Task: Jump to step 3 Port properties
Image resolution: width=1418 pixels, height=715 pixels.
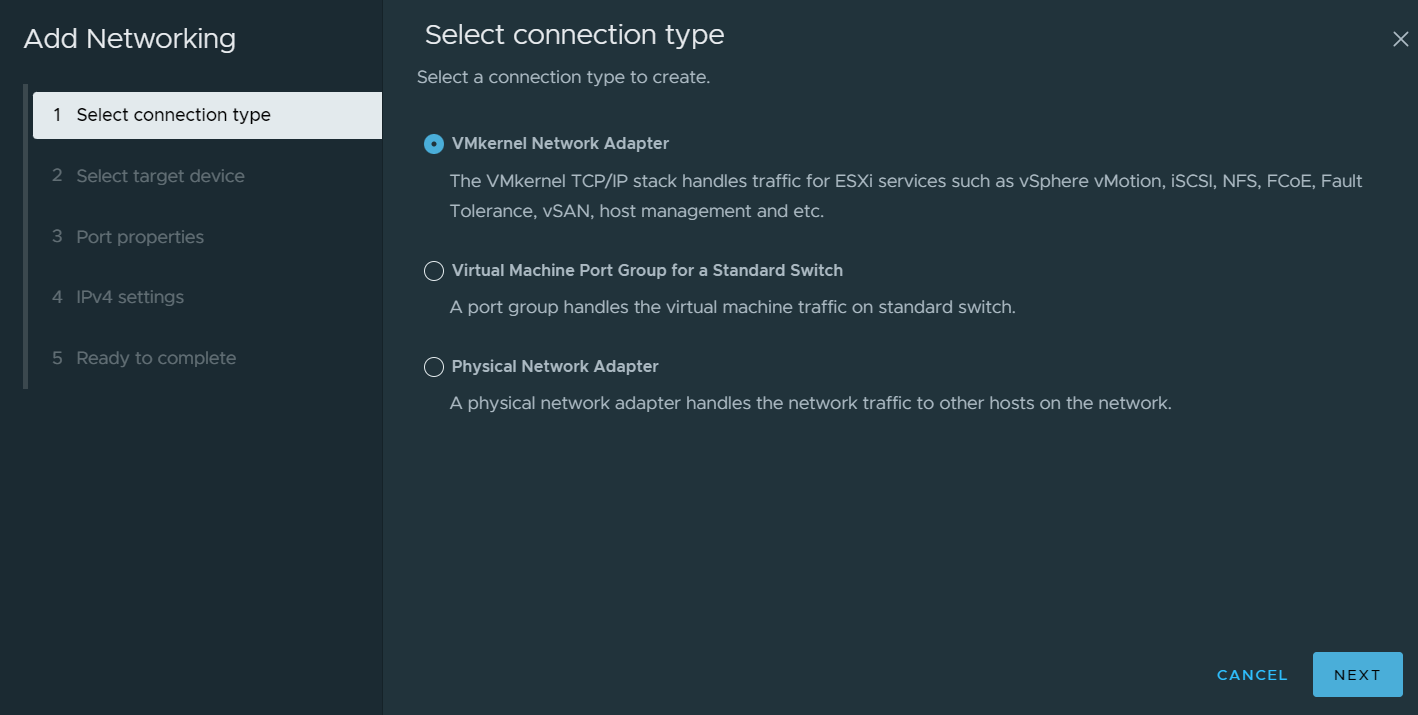Action: 140,237
